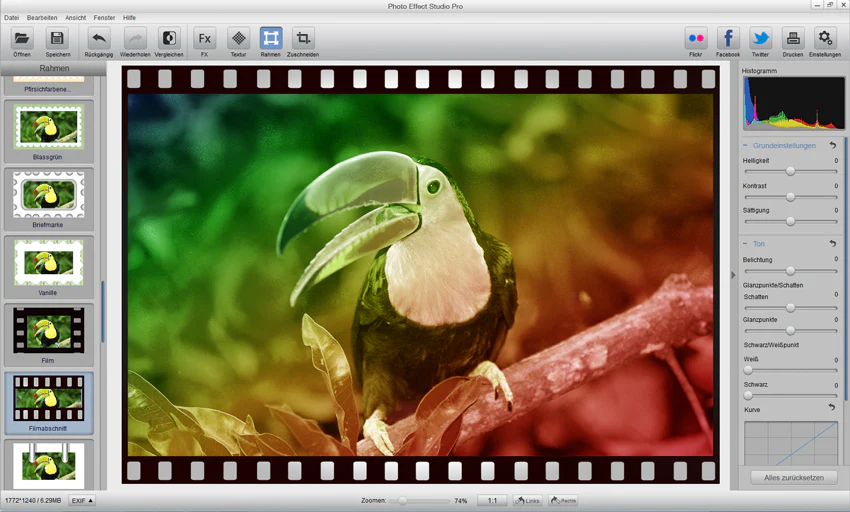Share photo to Facebook

(x=728, y=39)
